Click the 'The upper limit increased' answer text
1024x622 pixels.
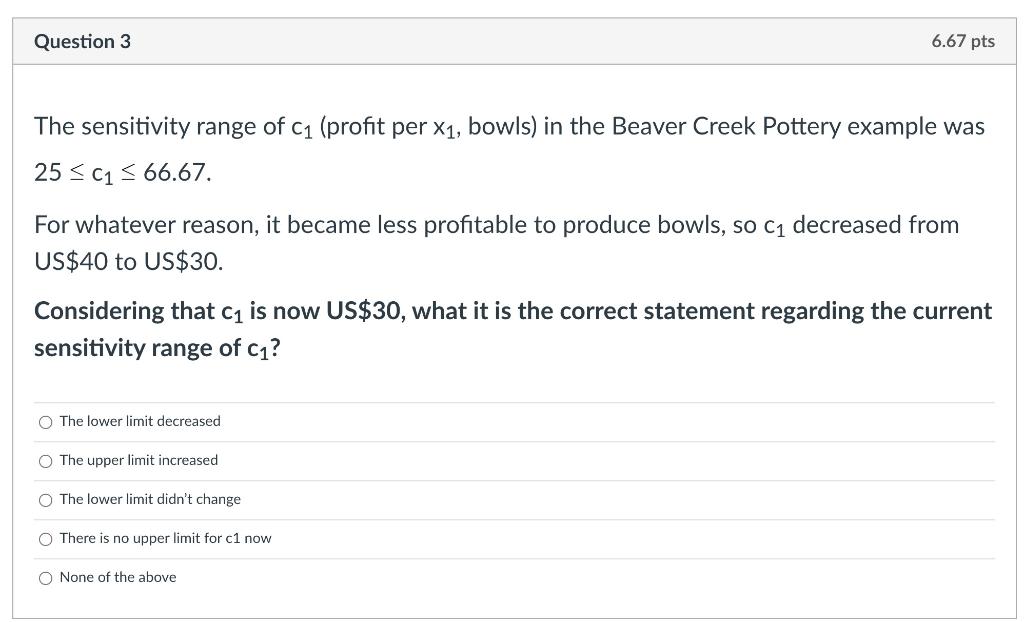tap(138, 461)
